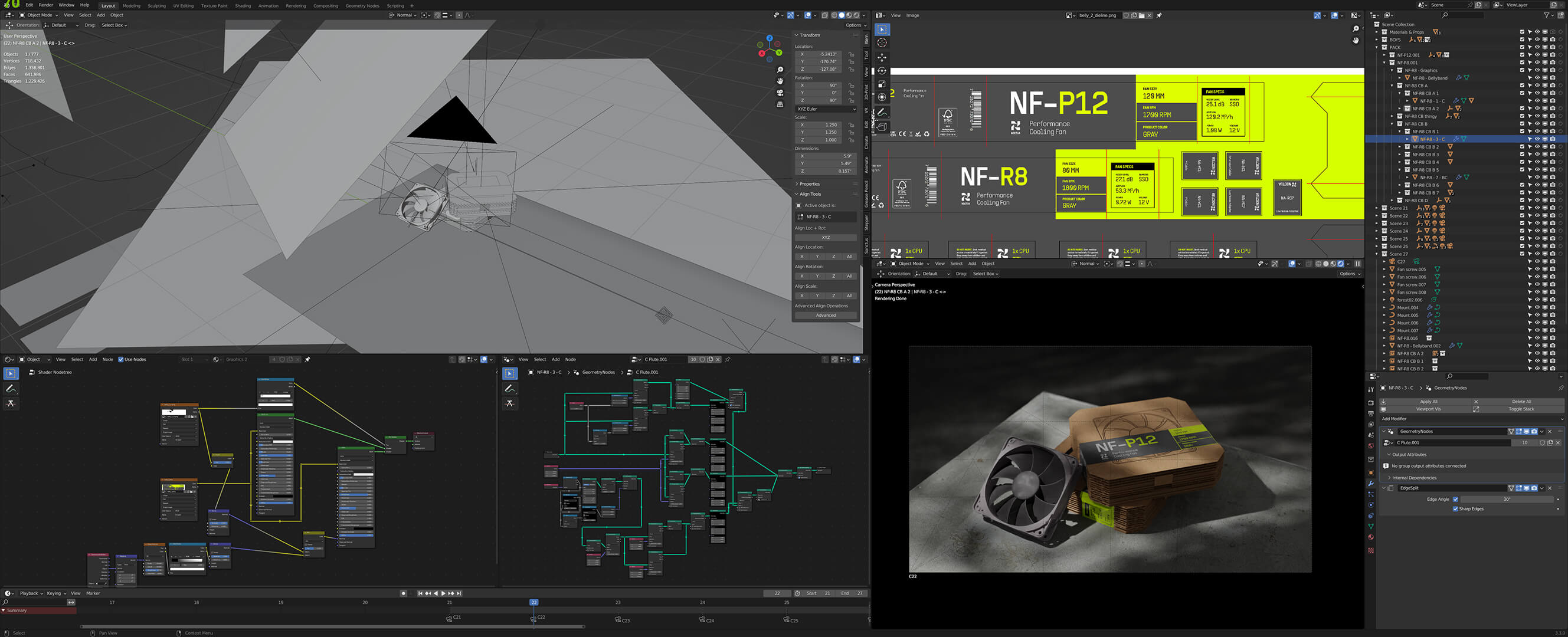Open Modifier properties wrench tab

coord(1371,483)
